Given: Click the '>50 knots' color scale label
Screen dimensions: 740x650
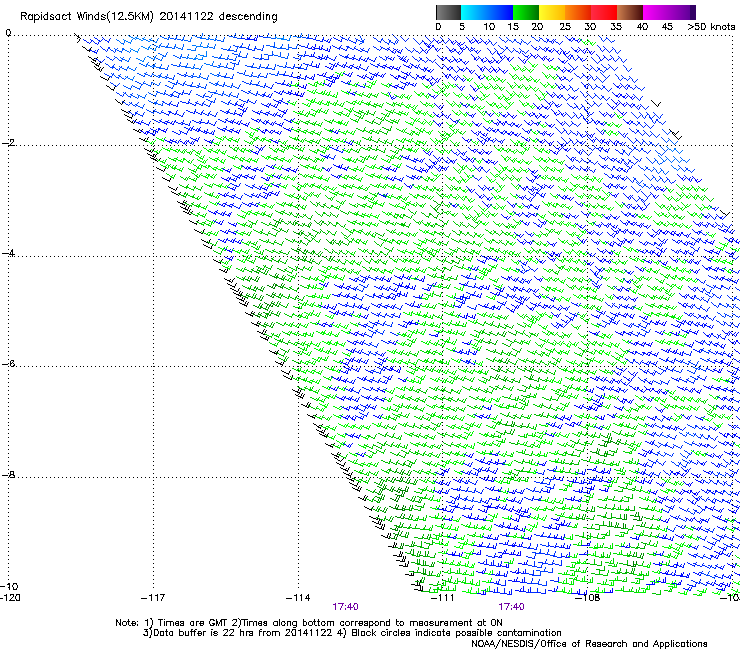Looking at the screenshot, I should [711, 27].
